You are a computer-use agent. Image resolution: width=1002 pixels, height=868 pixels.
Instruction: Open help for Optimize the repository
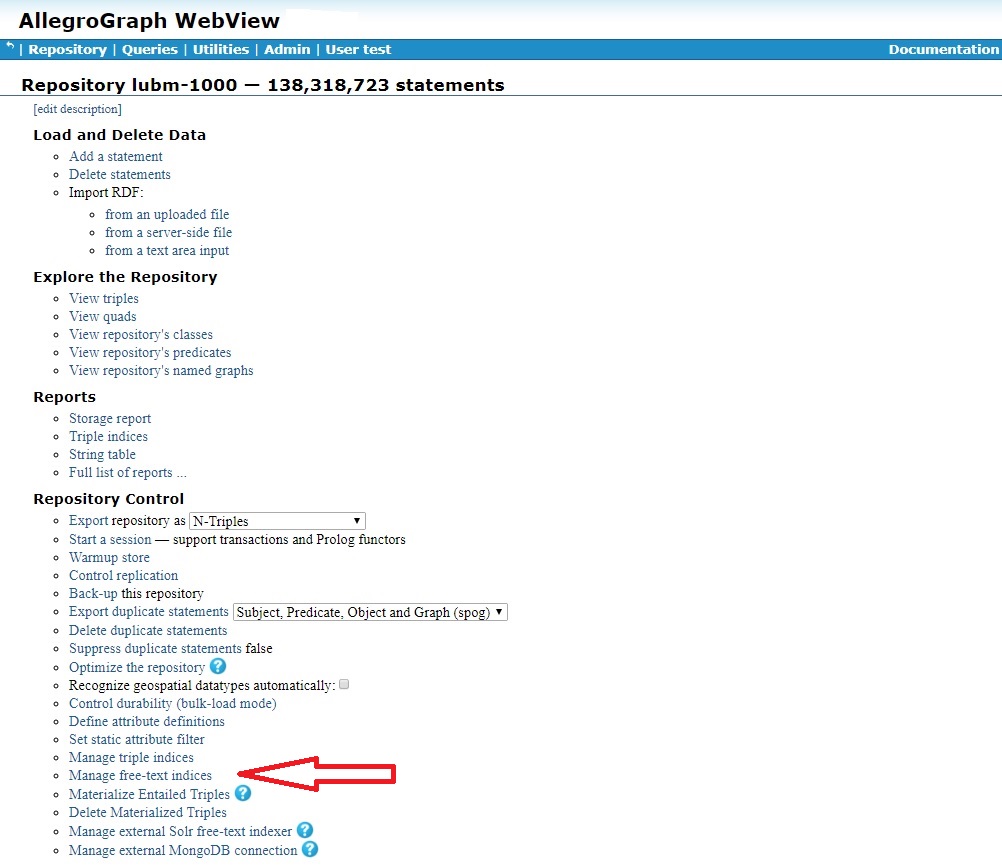point(218,666)
